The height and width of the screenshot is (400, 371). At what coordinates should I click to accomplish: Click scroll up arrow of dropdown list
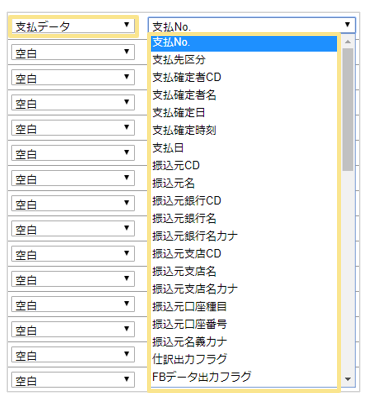click(348, 42)
